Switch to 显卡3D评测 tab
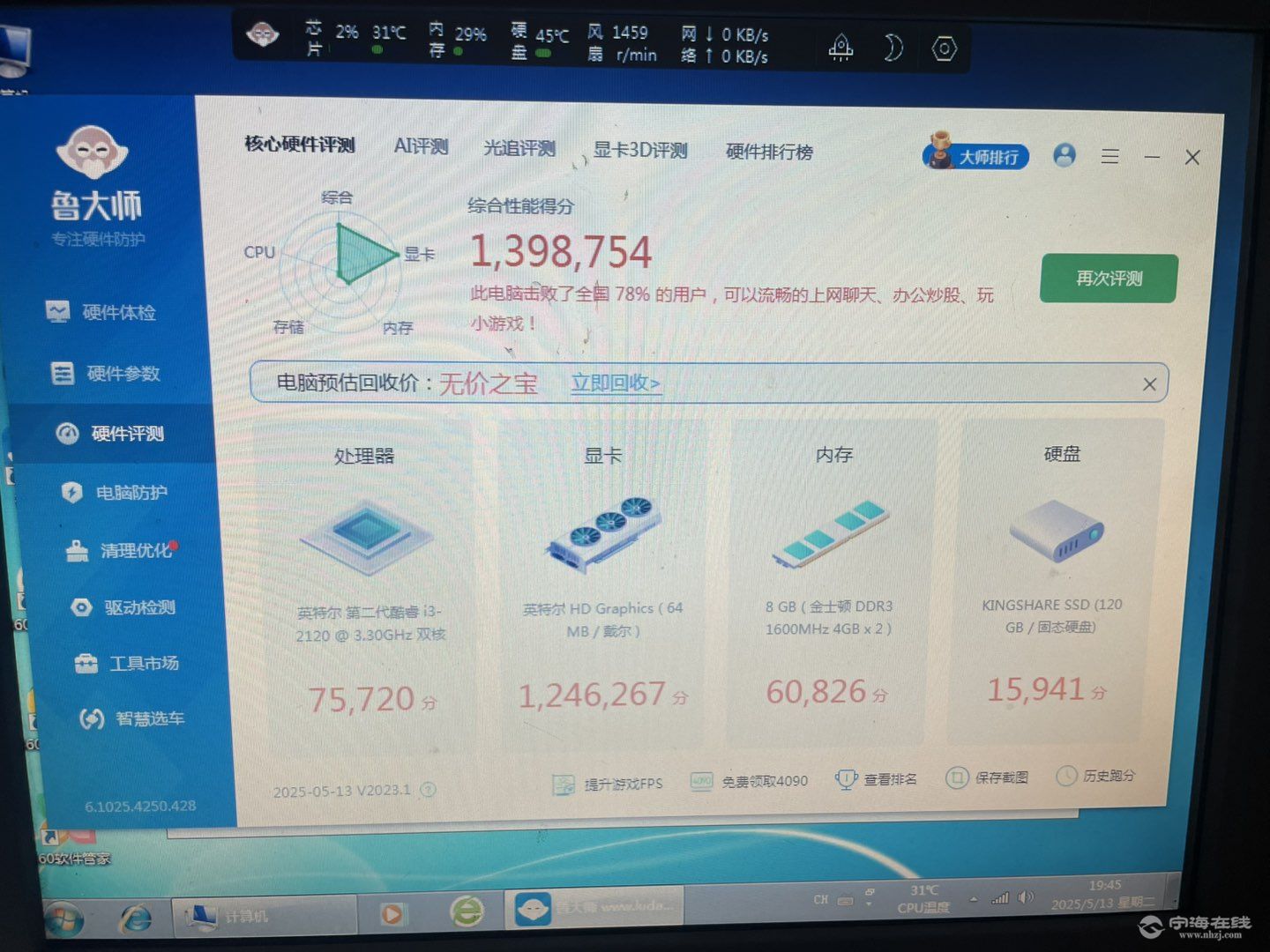 (639, 150)
